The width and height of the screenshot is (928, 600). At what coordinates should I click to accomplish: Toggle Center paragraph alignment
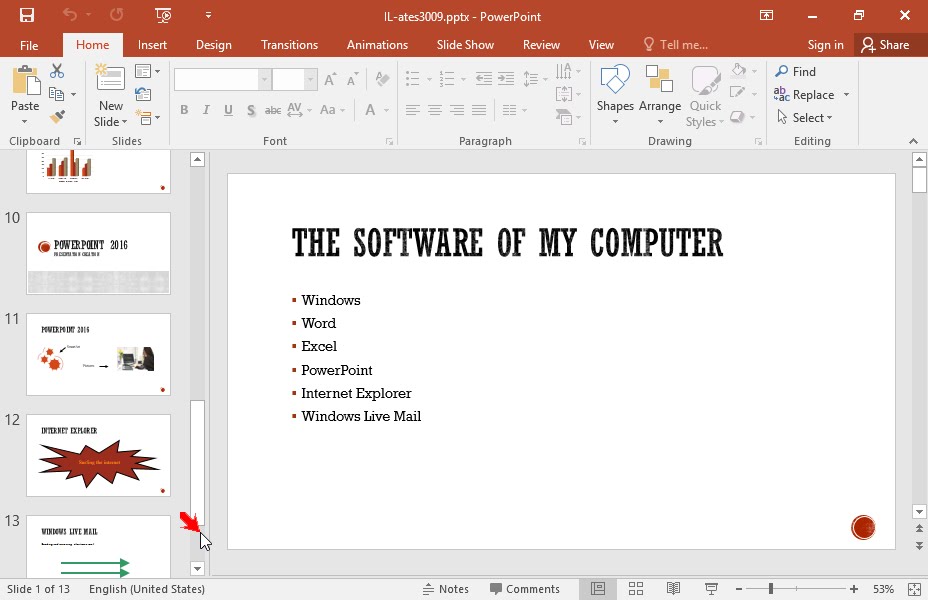pyautogui.click(x=435, y=109)
